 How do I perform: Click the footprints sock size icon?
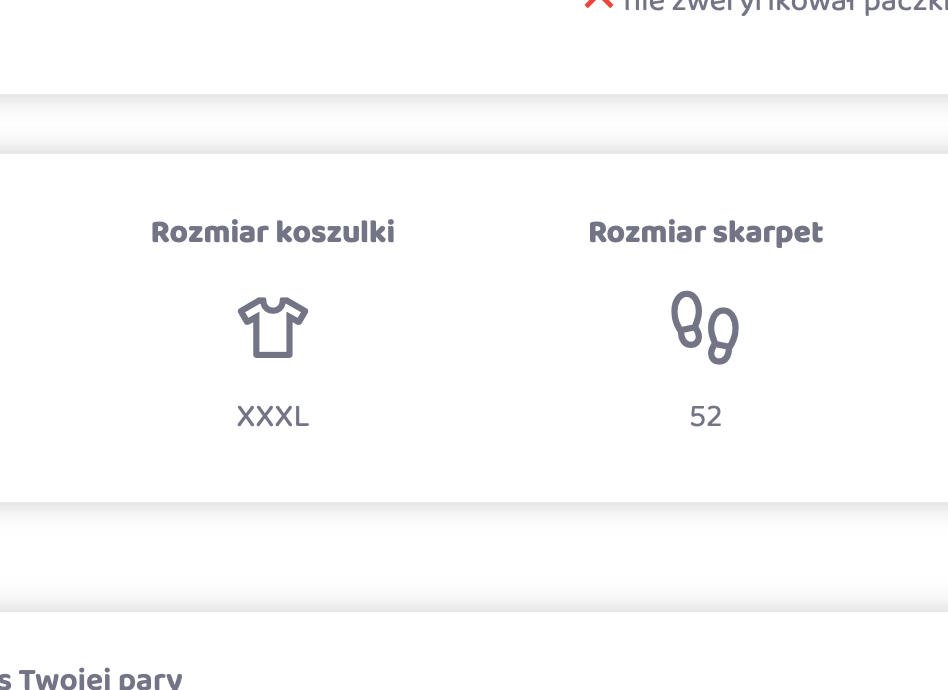point(705,327)
